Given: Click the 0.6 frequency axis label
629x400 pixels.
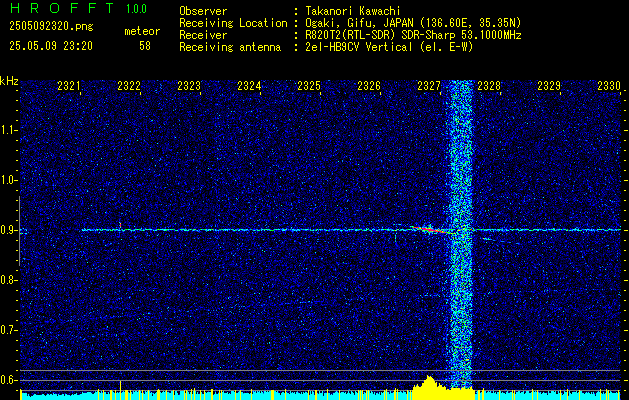Looking at the screenshot, I should (8, 380).
